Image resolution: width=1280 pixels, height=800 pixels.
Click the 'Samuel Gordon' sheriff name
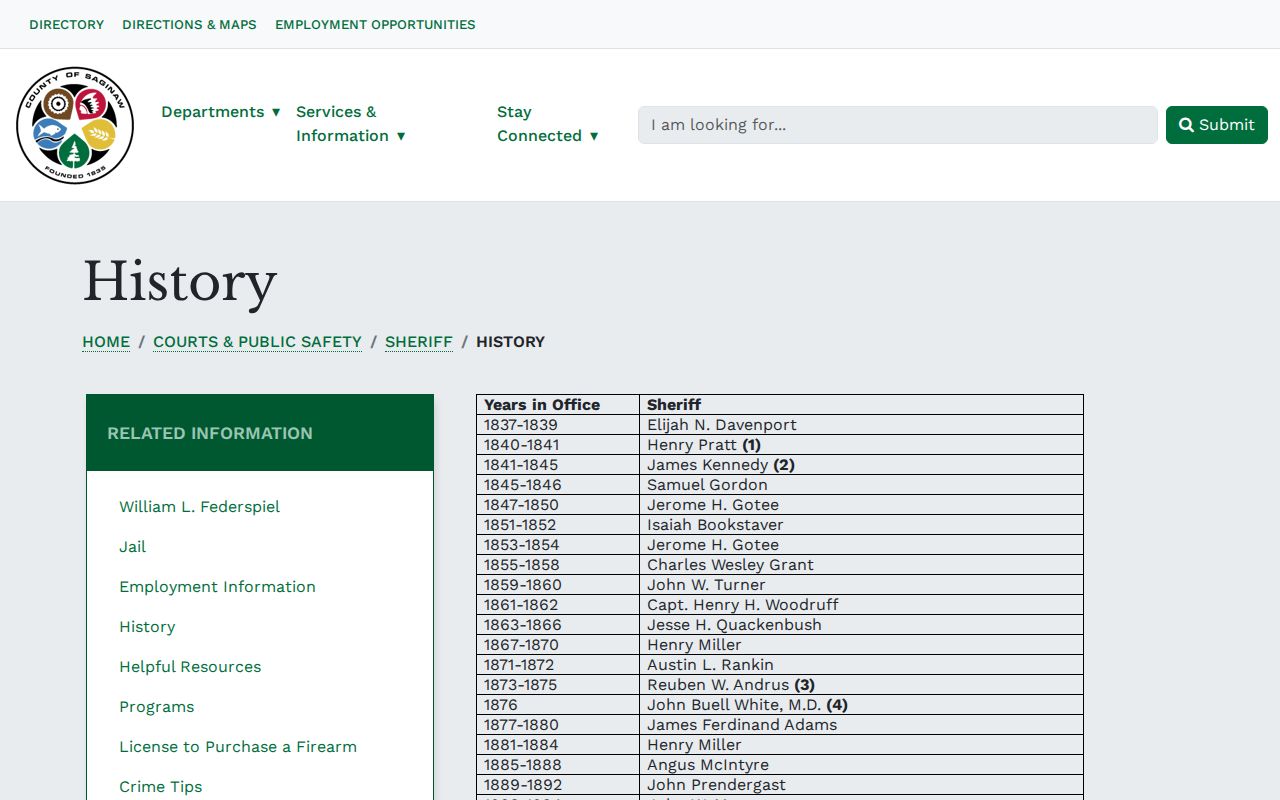tap(861, 485)
